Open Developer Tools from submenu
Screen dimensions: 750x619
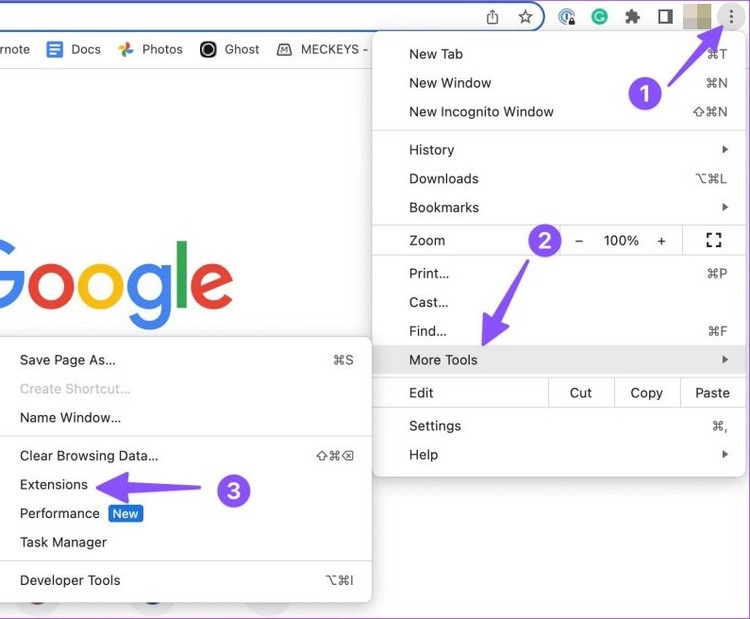point(186,580)
